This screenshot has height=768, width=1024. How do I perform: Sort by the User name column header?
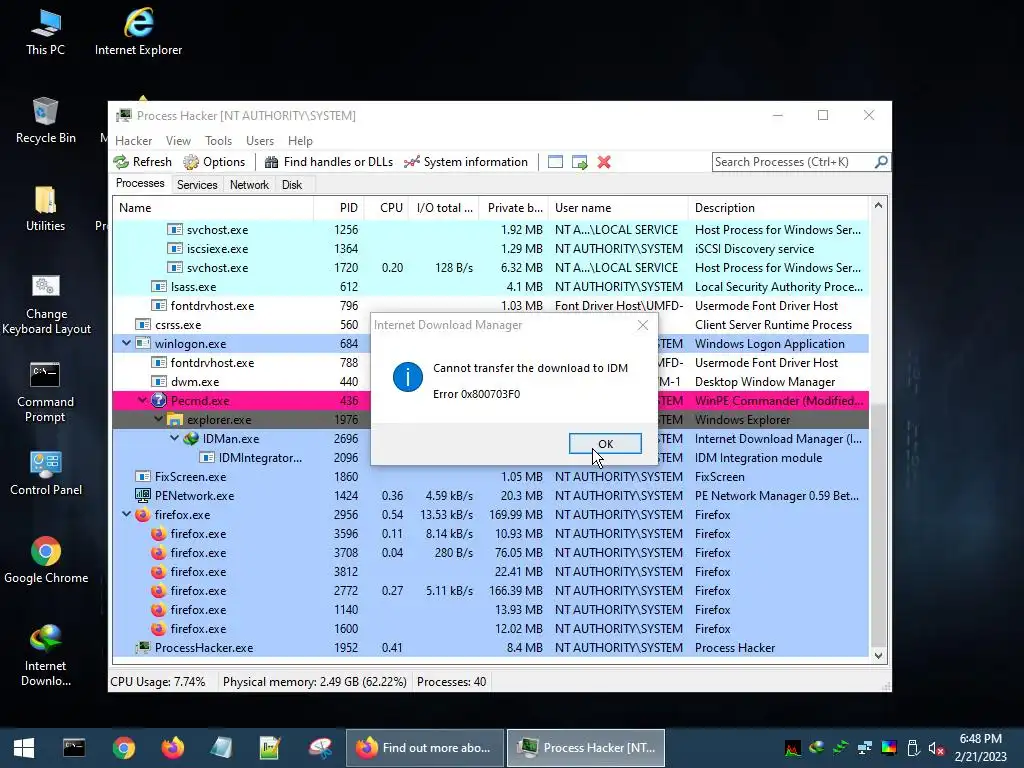618,208
